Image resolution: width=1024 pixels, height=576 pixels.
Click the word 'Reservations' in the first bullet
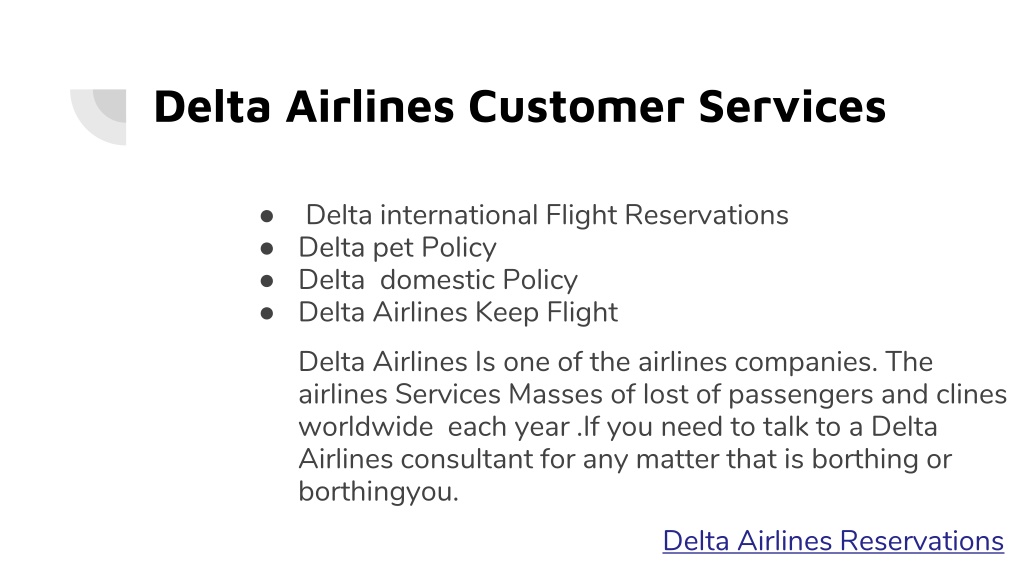(x=707, y=216)
